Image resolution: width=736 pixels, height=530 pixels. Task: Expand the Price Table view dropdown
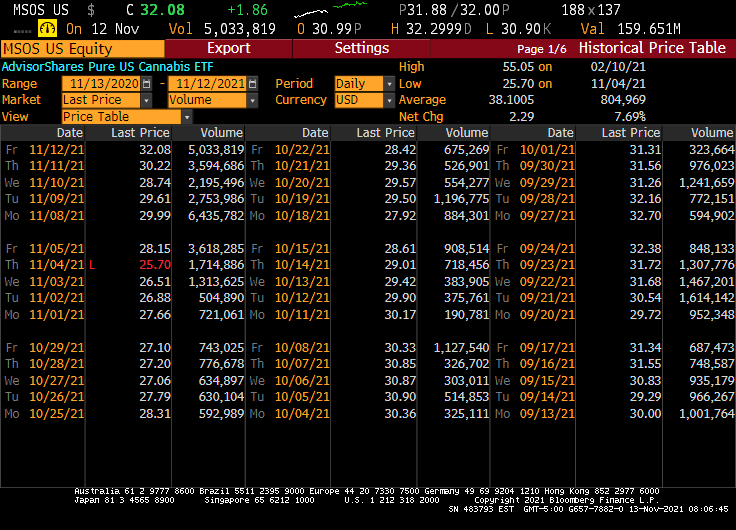click(x=187, y=116)
